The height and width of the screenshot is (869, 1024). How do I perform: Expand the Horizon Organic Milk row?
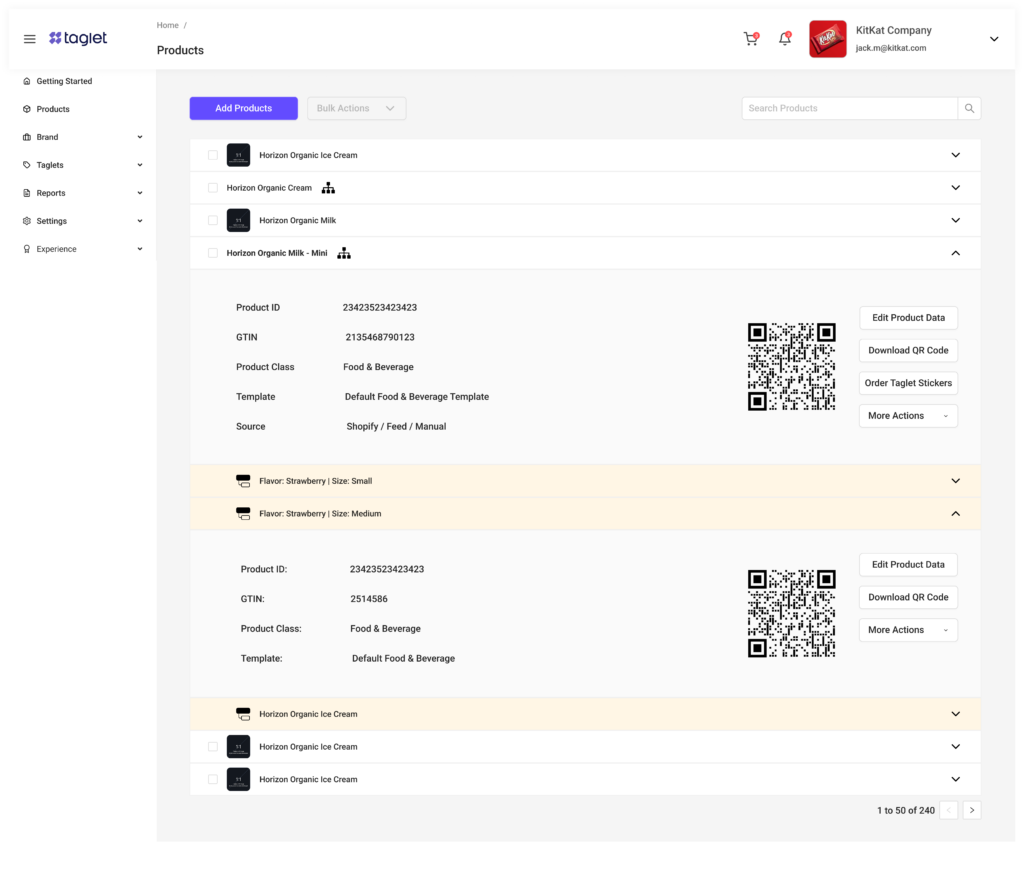pyautogui.click(x=955, y=221)
